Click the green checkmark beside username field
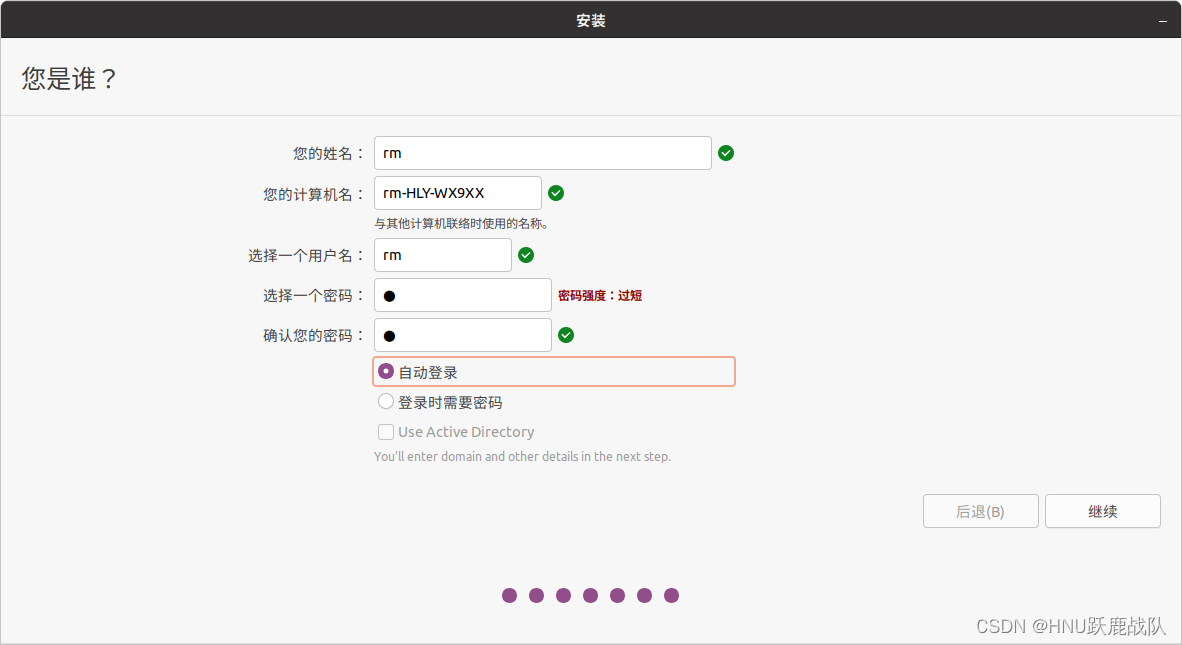Screen dimensions: 1182x645 526,255
